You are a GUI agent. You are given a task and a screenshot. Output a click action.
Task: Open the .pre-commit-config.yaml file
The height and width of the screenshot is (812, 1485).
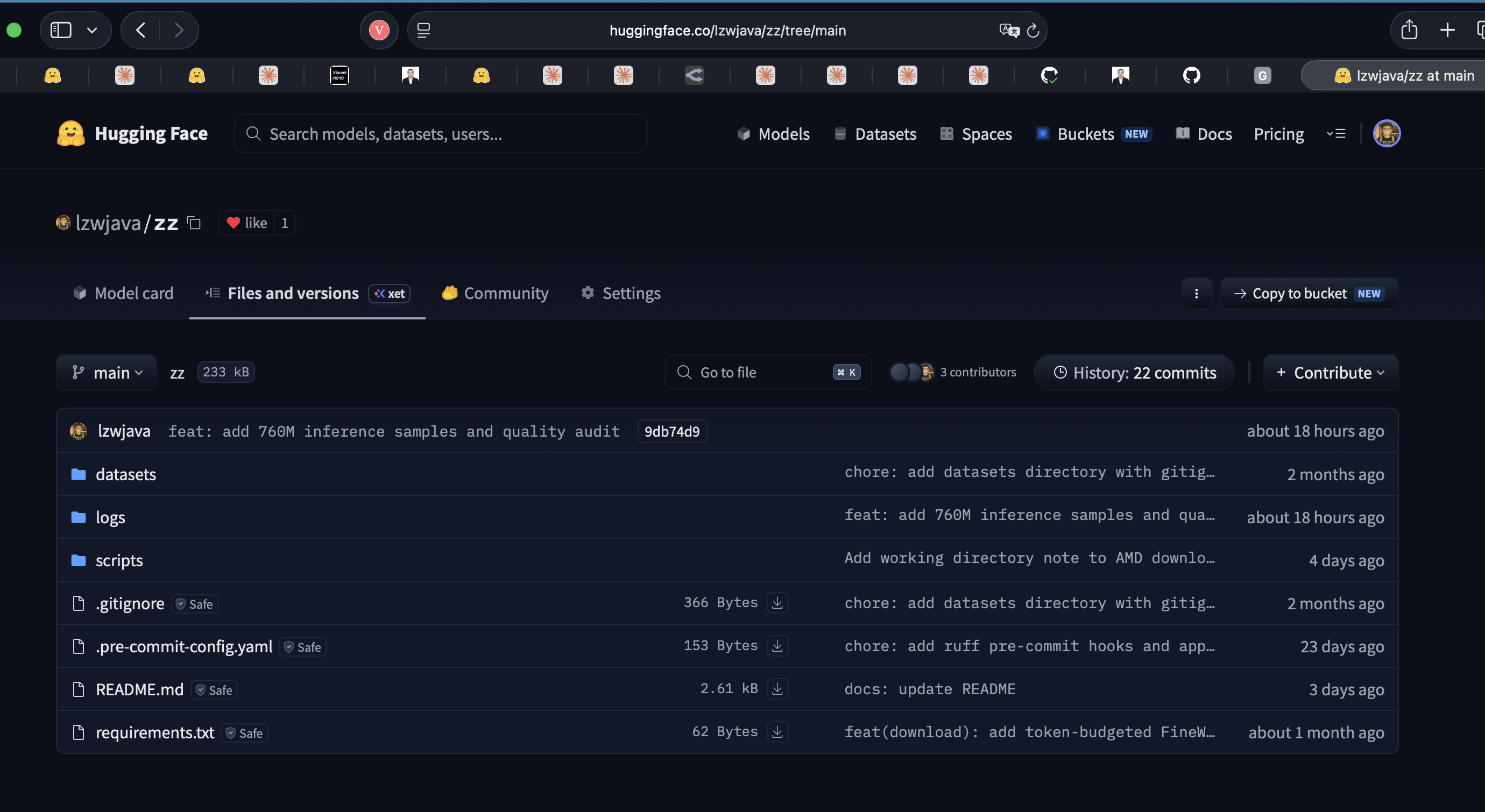pyautogui.click(x=184, y=646)
